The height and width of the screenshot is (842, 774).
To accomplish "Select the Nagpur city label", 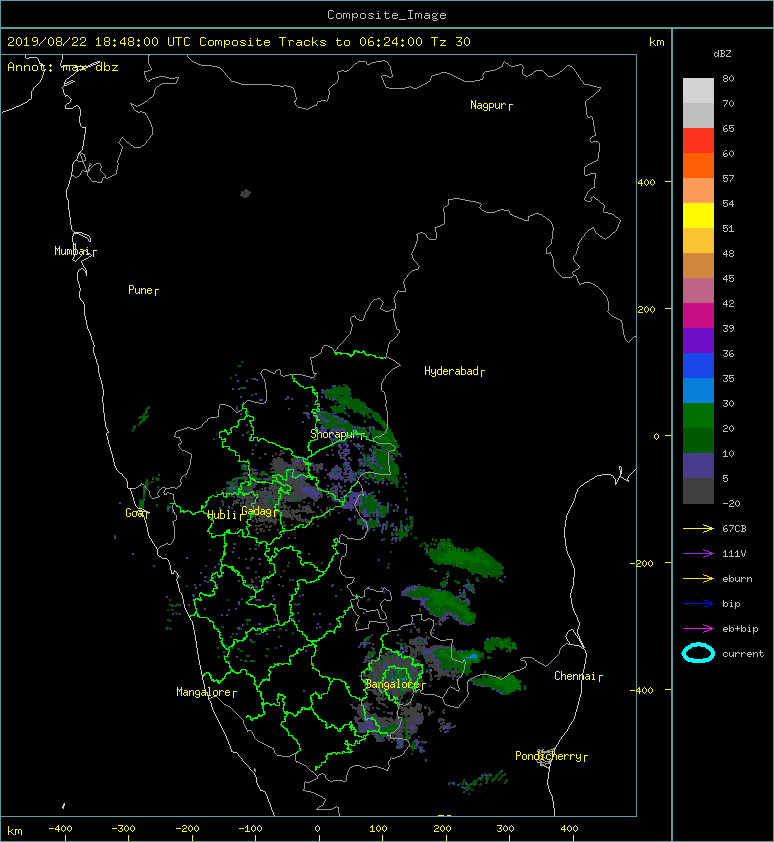I will pyautogui.click(x=491, y=105).
